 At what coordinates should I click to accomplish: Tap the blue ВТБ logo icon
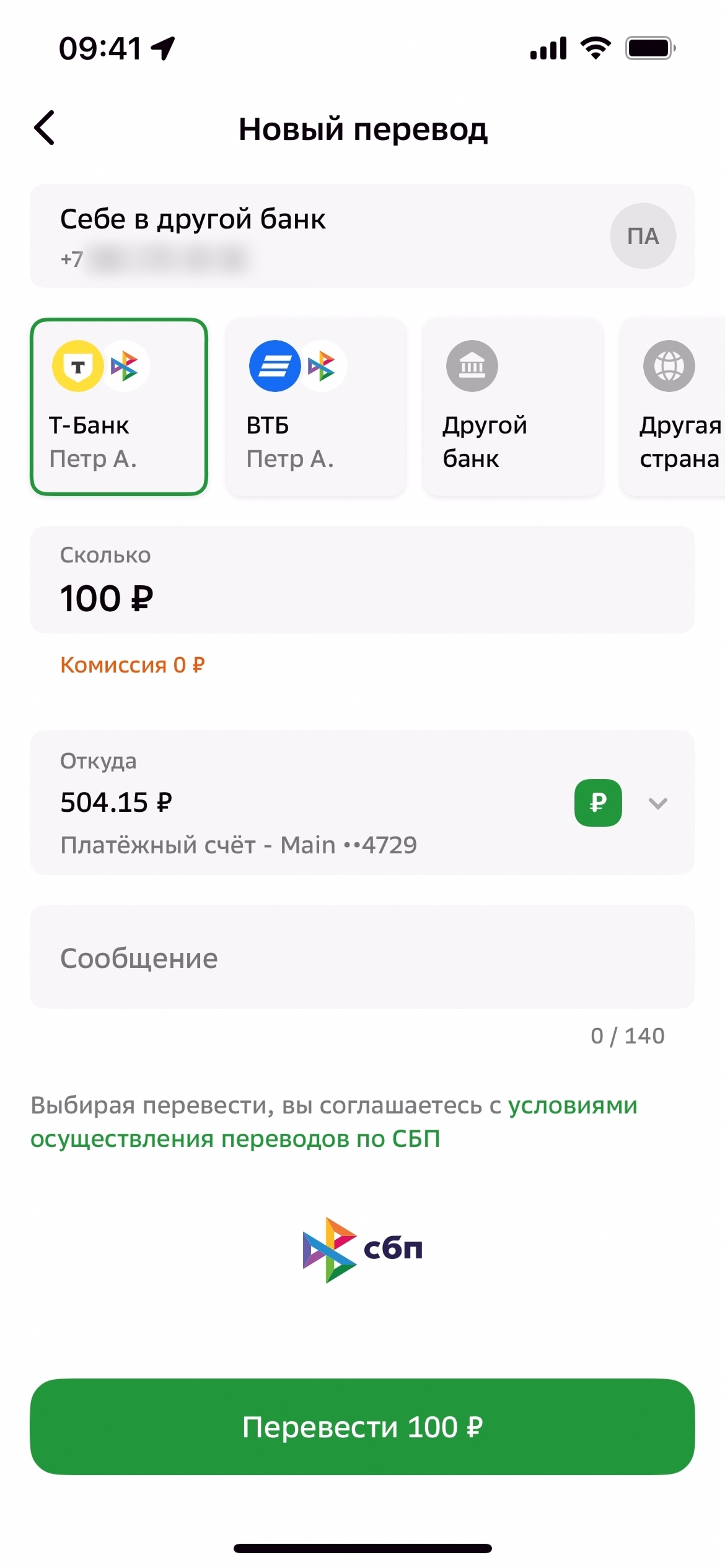coord(275,366)
